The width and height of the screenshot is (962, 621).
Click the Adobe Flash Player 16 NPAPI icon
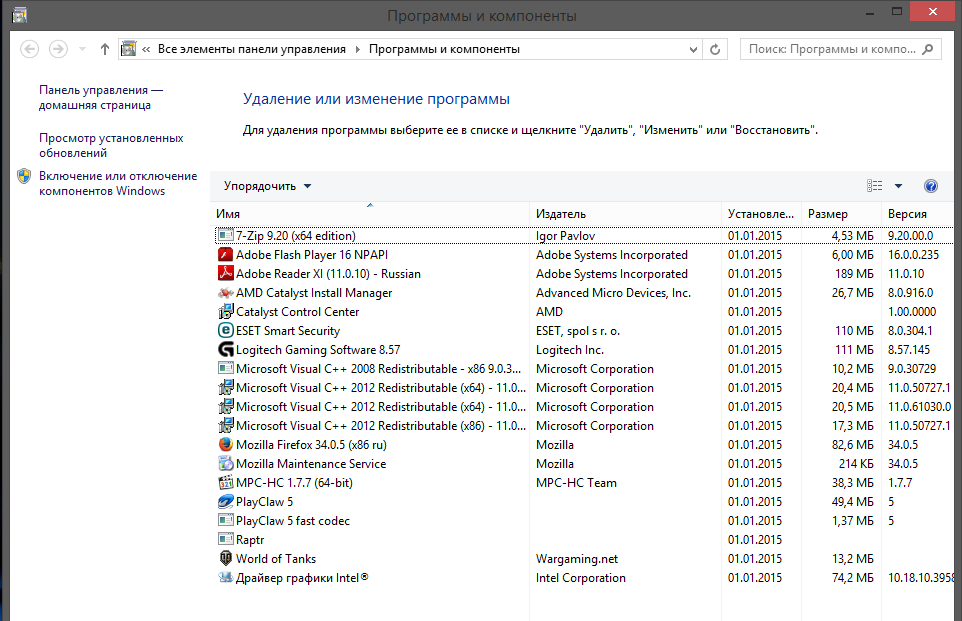point(226,255)
